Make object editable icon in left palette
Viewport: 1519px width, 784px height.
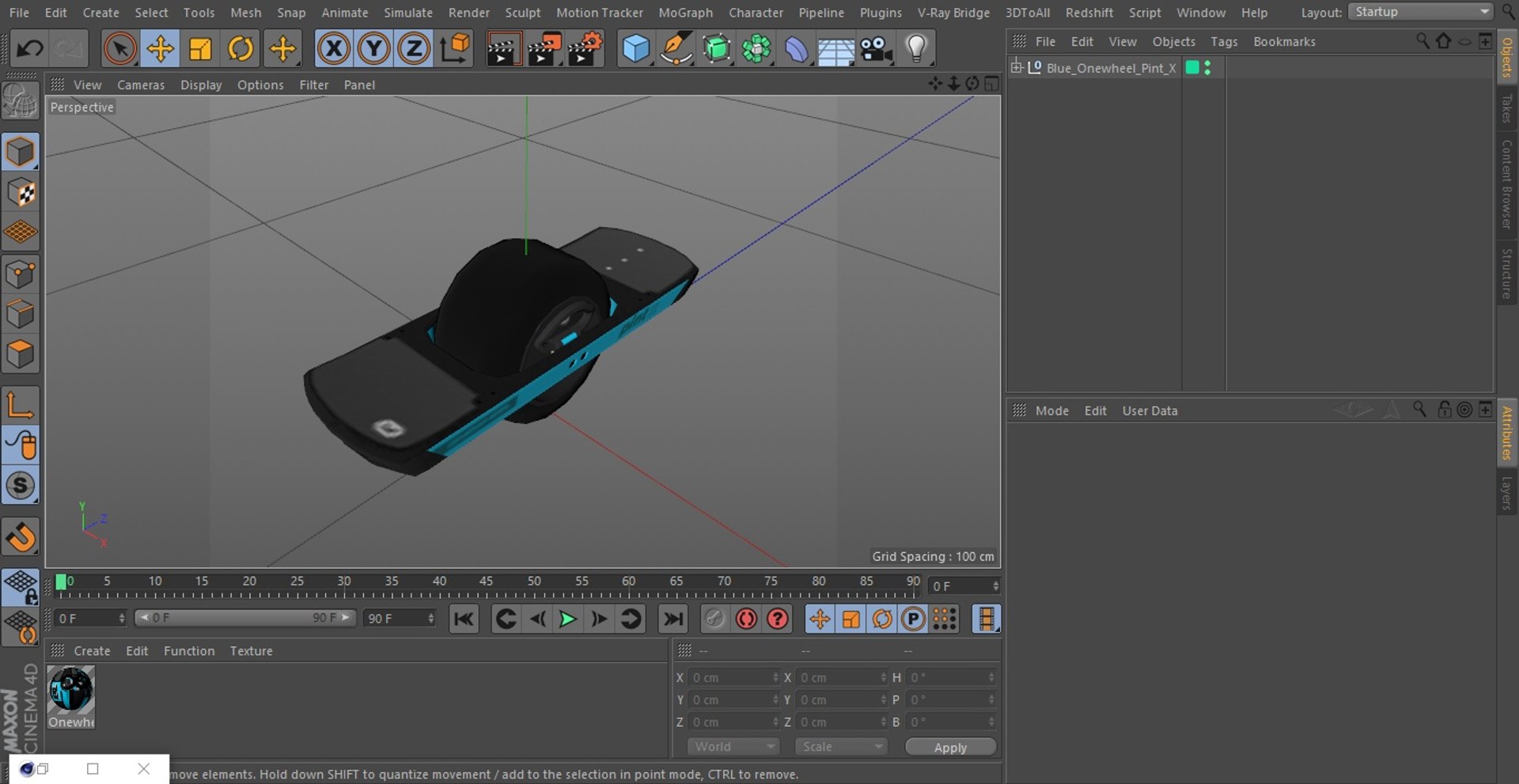pos(21,102)
